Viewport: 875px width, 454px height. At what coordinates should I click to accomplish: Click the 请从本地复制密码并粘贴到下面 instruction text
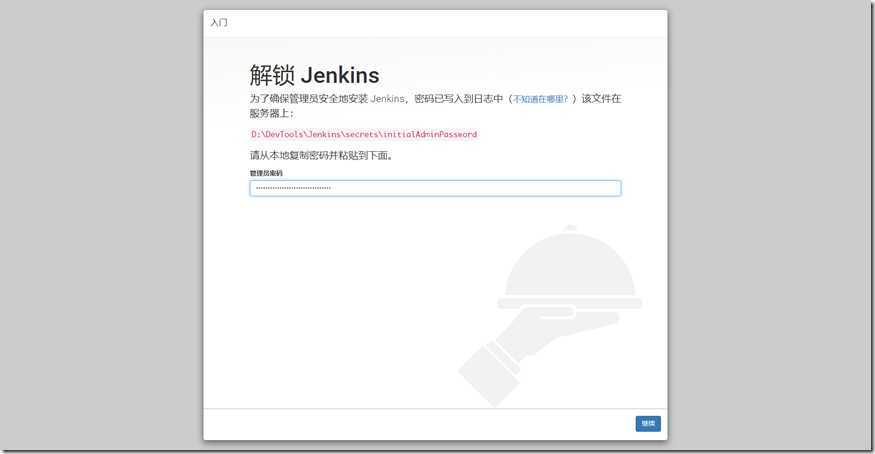[321, 156]
